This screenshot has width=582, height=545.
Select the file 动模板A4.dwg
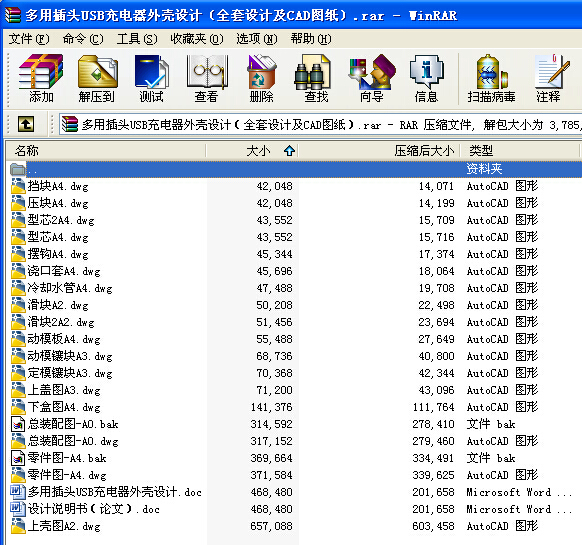pyautogui.click(x=64, y=339)
